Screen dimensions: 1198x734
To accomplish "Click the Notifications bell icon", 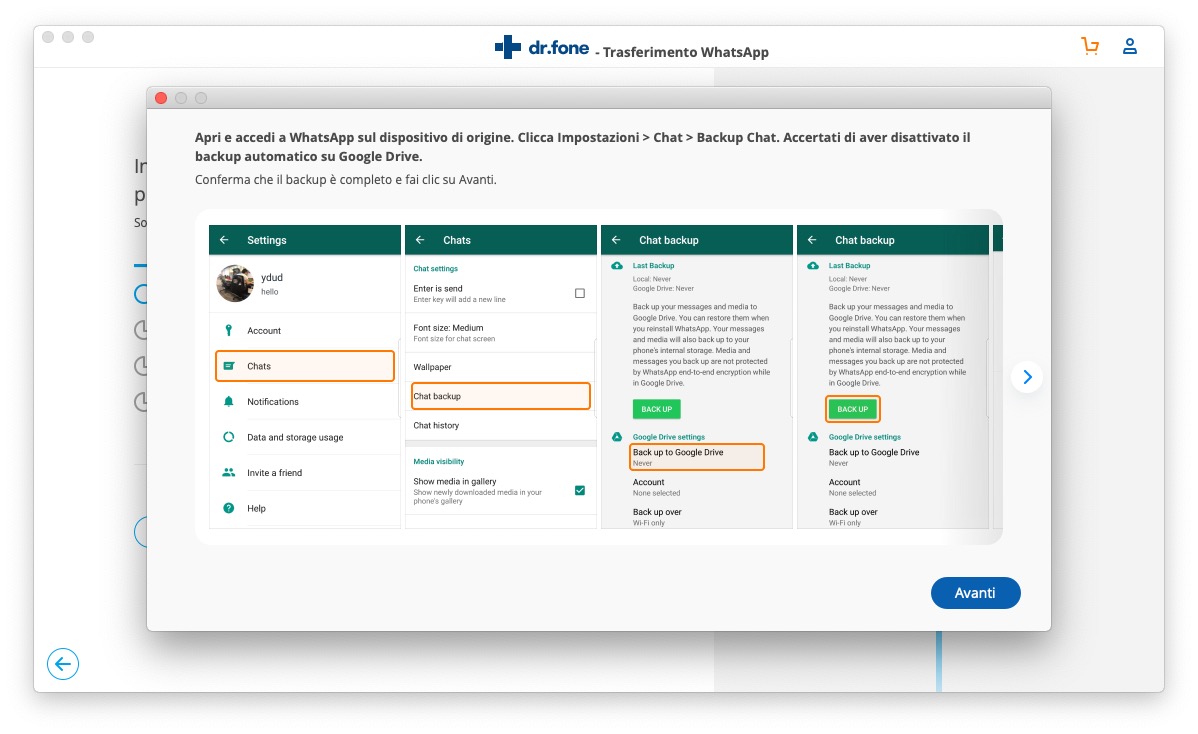I will pyautogui.click(x=228, y=402).
